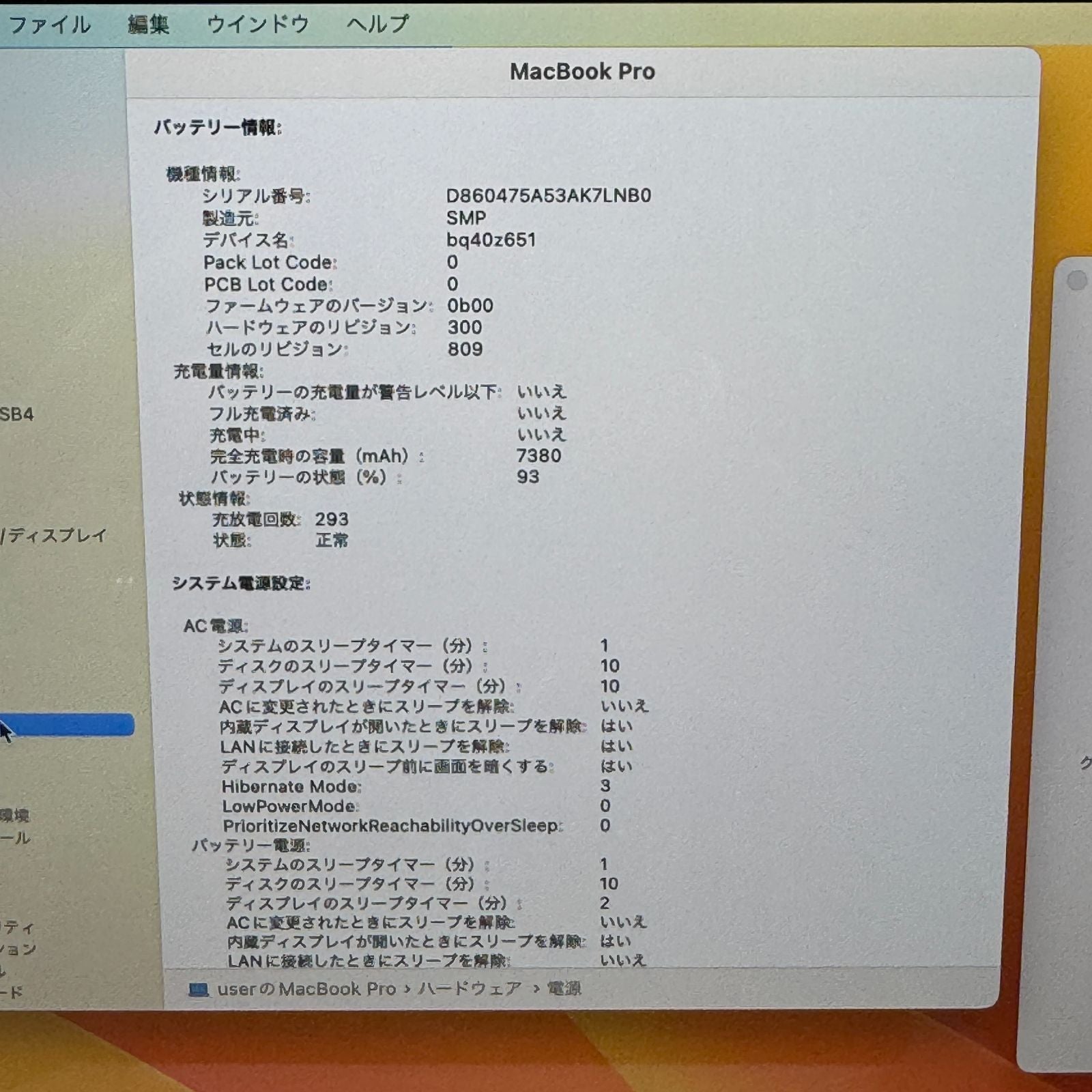Click the 'LowPowerMode:' label
This screenshot has height=1092, width=1092.
(290, 807)
